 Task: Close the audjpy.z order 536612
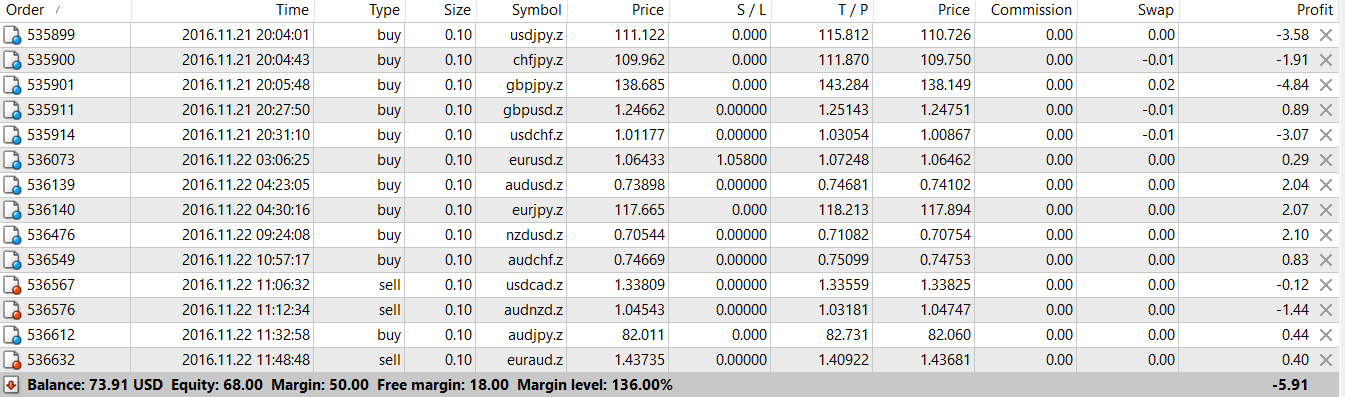tap(1326, 335)
